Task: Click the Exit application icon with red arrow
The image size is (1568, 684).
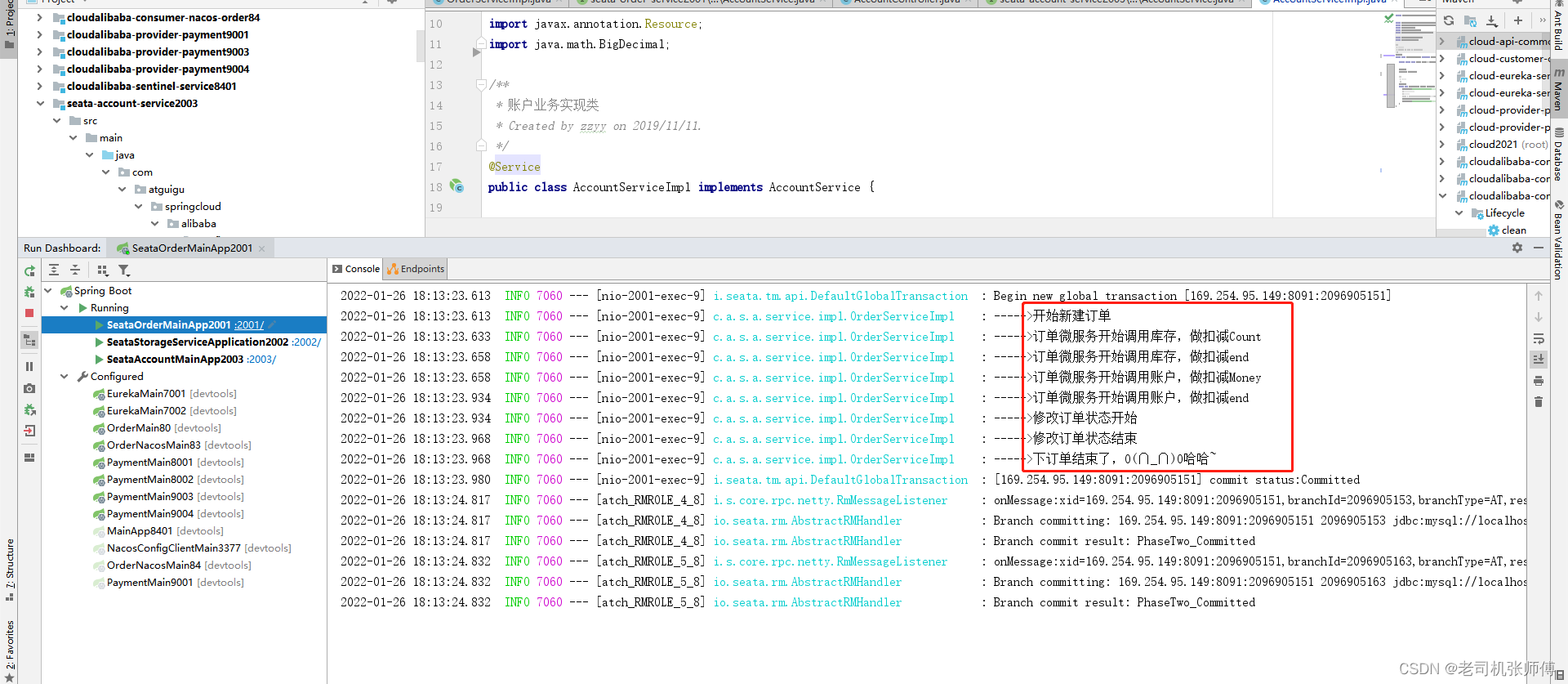Action: (29, 431)
